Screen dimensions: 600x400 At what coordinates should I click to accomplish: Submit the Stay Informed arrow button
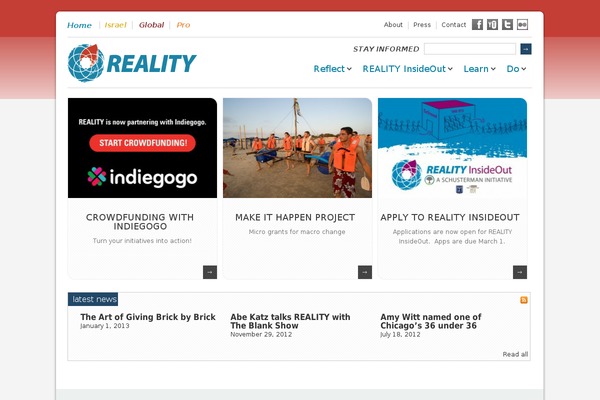(526, 49)
